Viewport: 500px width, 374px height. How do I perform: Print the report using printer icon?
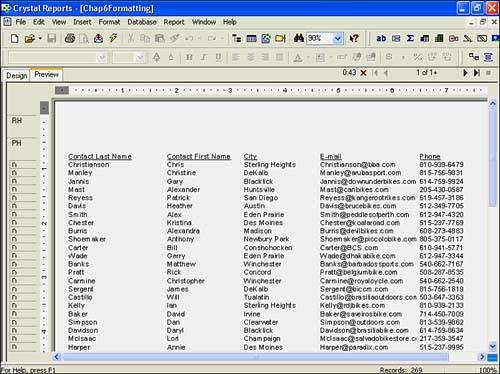pos(70,38)
